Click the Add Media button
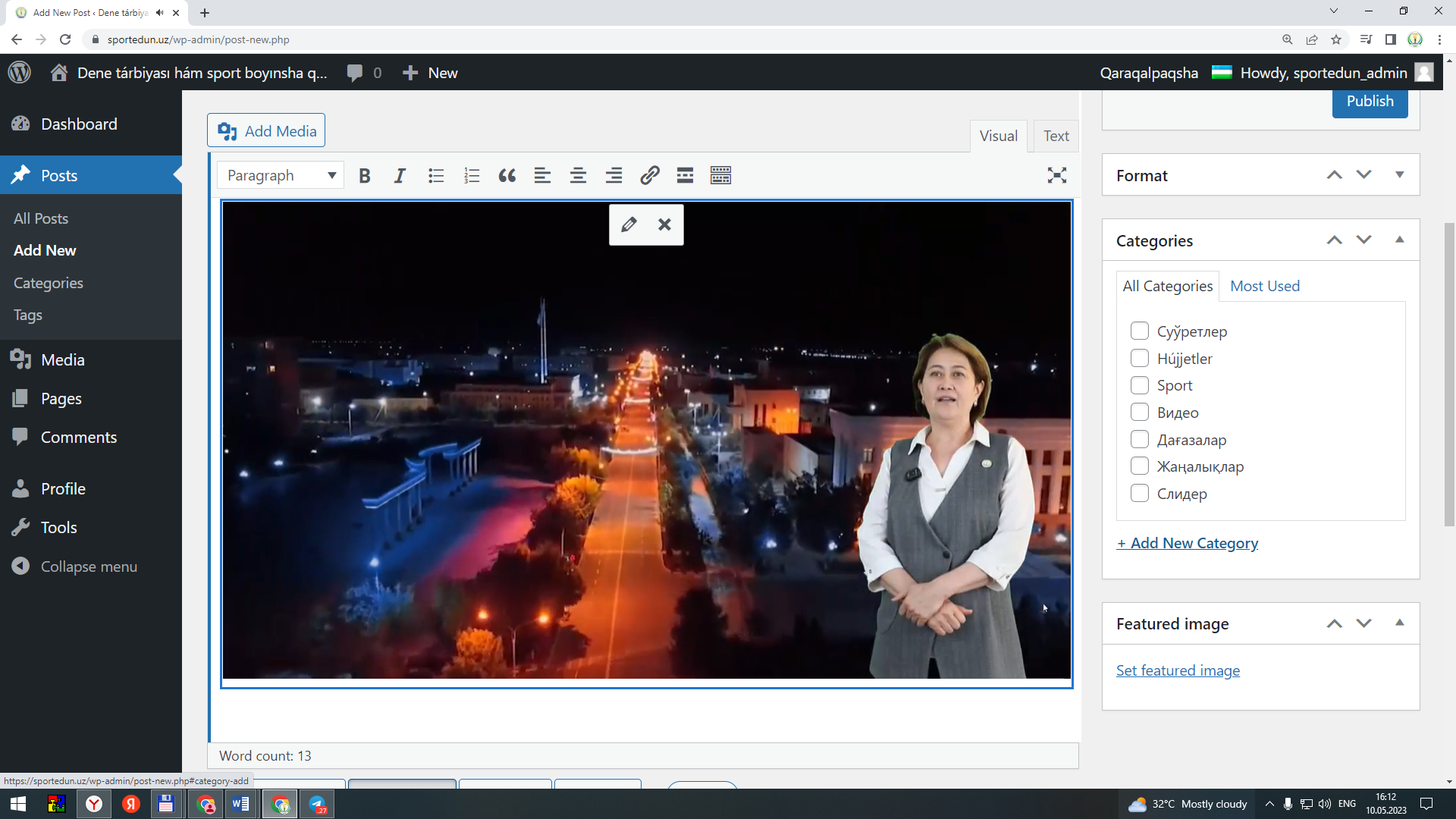The width and height of the screenshot is (1456, 819). (x=266, y=131)
